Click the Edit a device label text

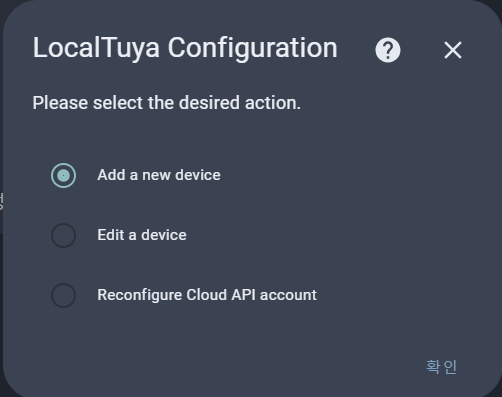142,235
